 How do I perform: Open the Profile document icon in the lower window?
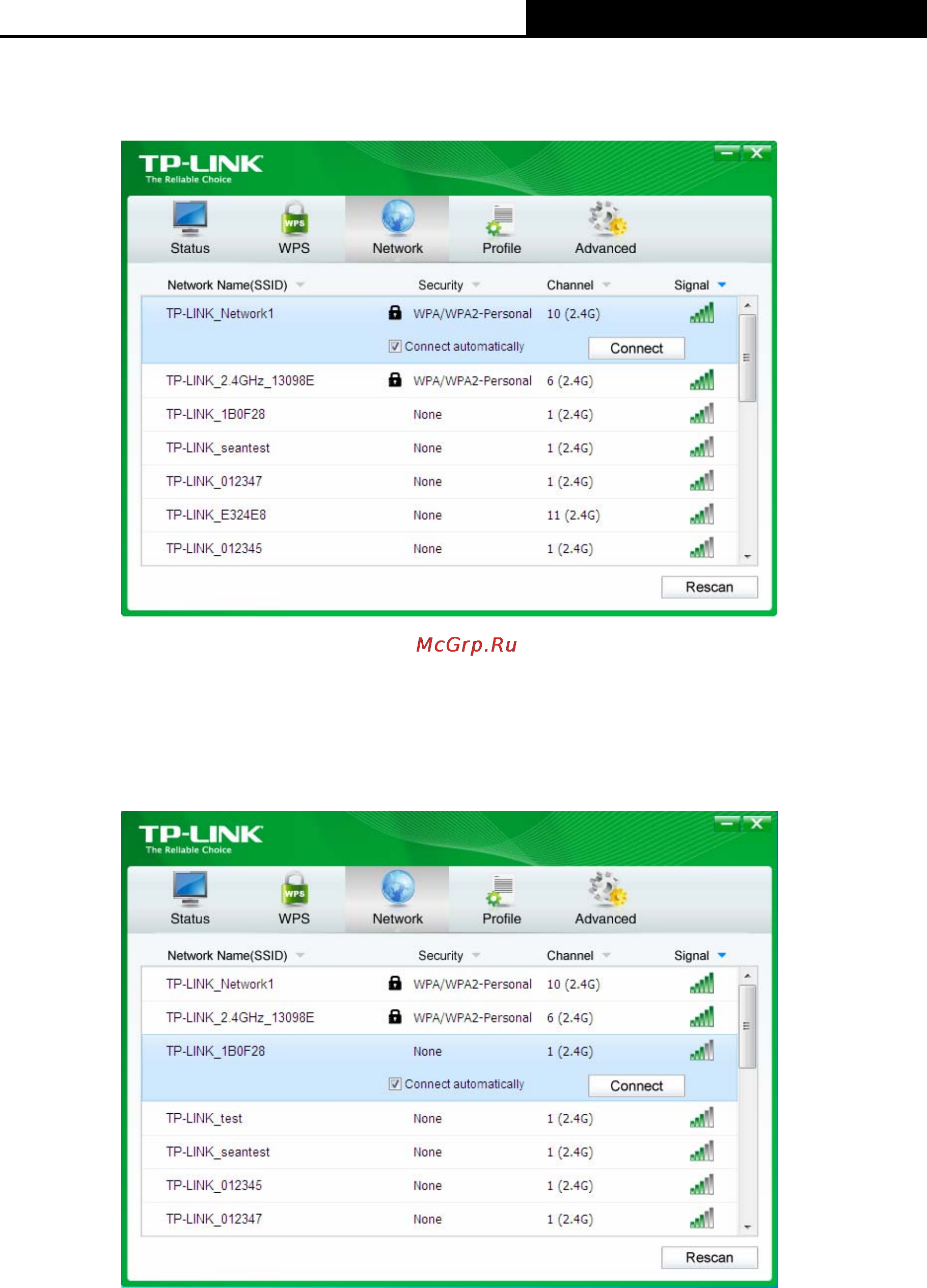click(501, 890)
